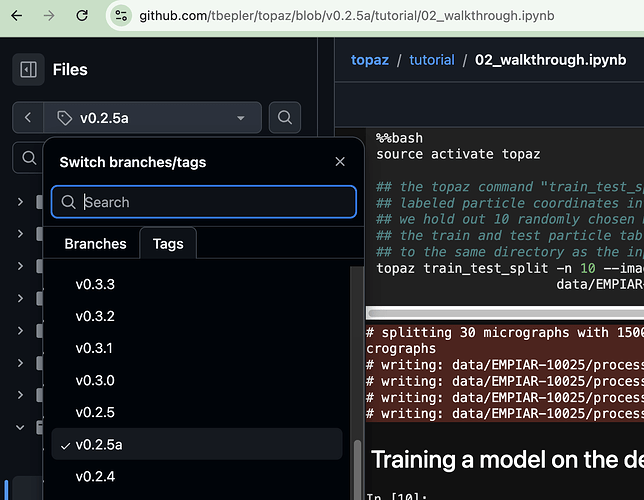Switch to the Branches tab
The height and width of the screenshot is (500, 644).
[95, 244]
